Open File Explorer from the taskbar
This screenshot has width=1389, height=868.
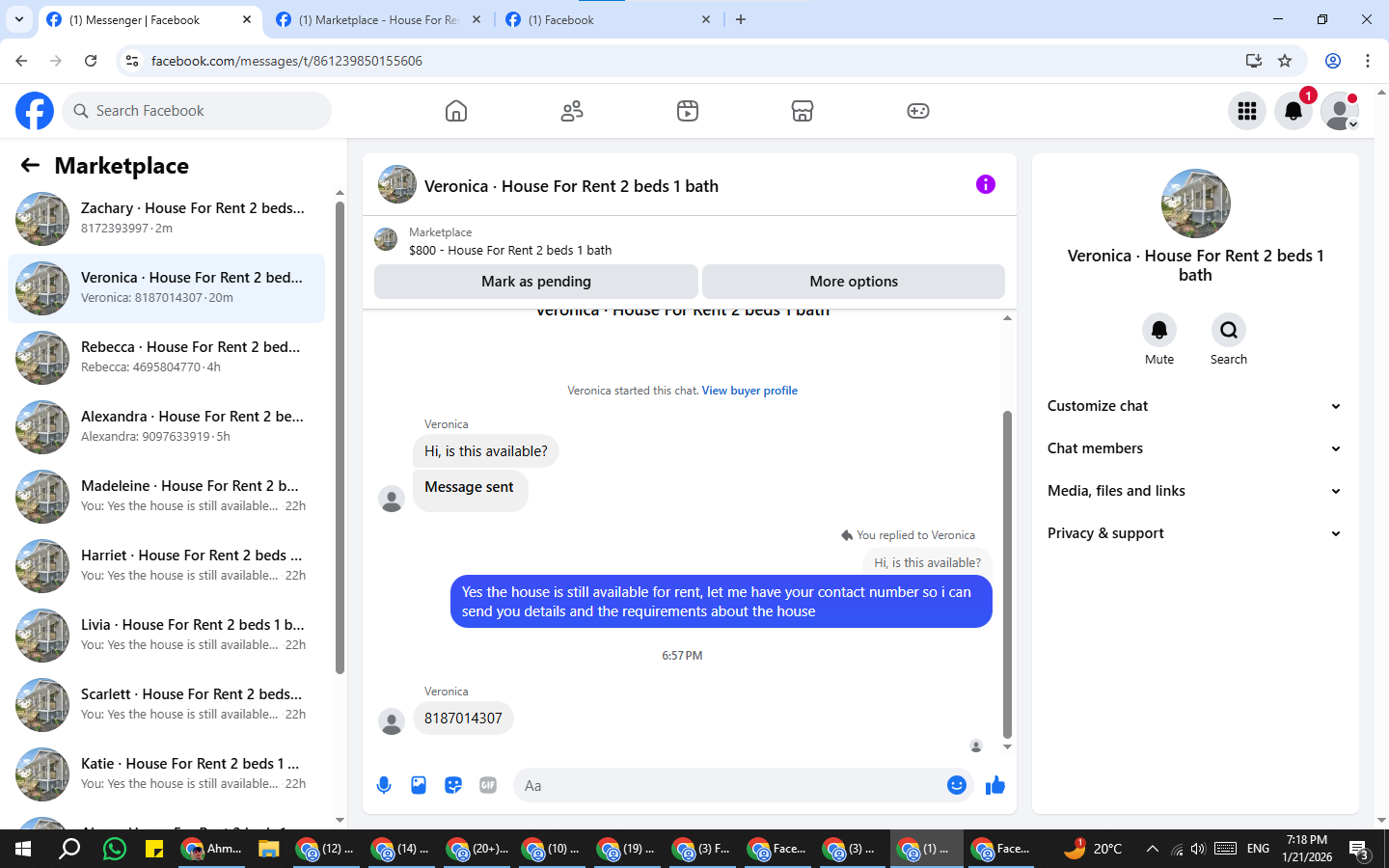tap(268, 849)
